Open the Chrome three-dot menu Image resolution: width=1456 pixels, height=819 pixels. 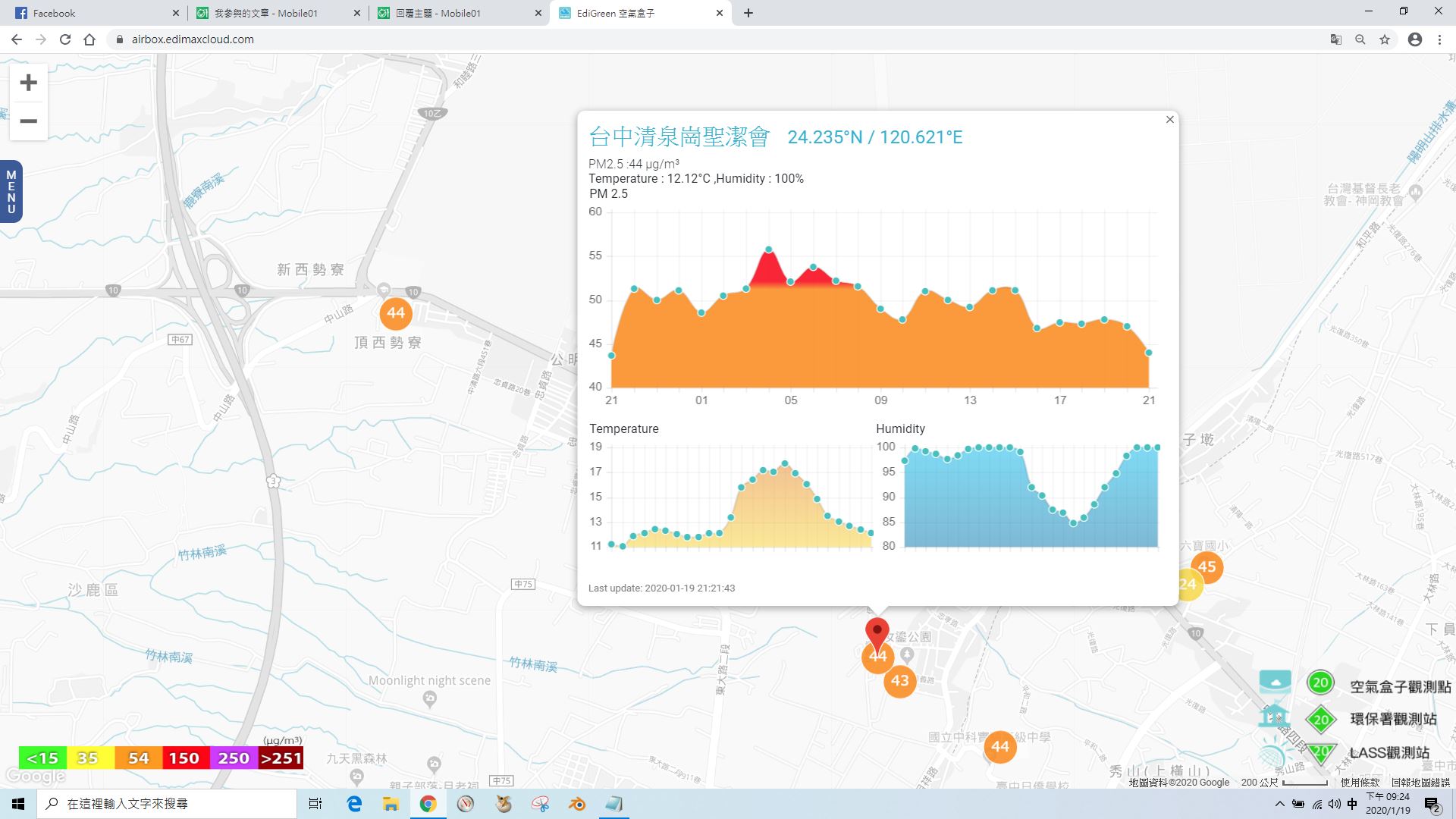pyautogui.click(x=1439, y=39)
